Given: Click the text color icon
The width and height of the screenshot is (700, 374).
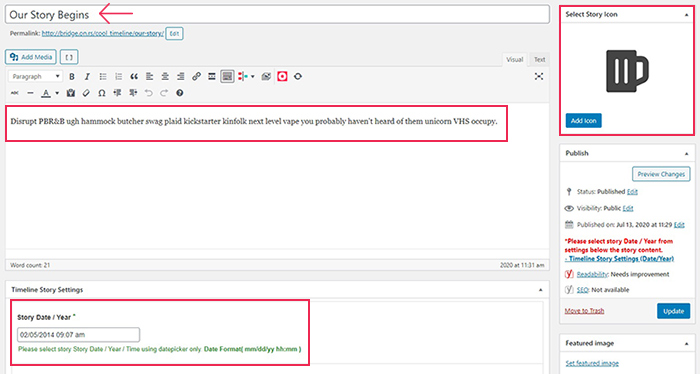Looking at the screenshot, I should [x=46, y=93].
